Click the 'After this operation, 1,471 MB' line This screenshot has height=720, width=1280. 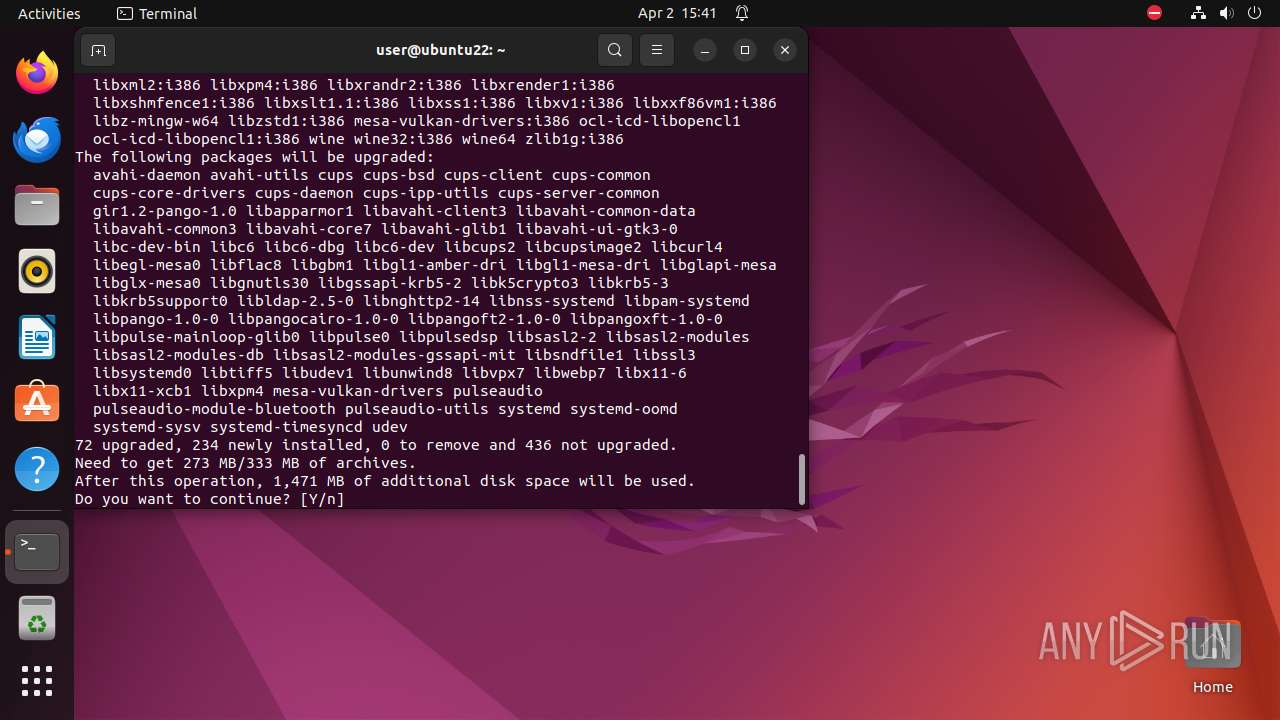pos(385,481)
